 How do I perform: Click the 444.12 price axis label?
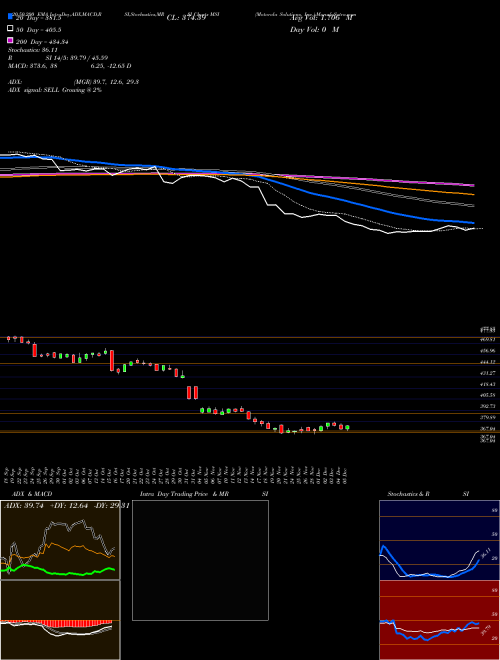tap(488, 362)
